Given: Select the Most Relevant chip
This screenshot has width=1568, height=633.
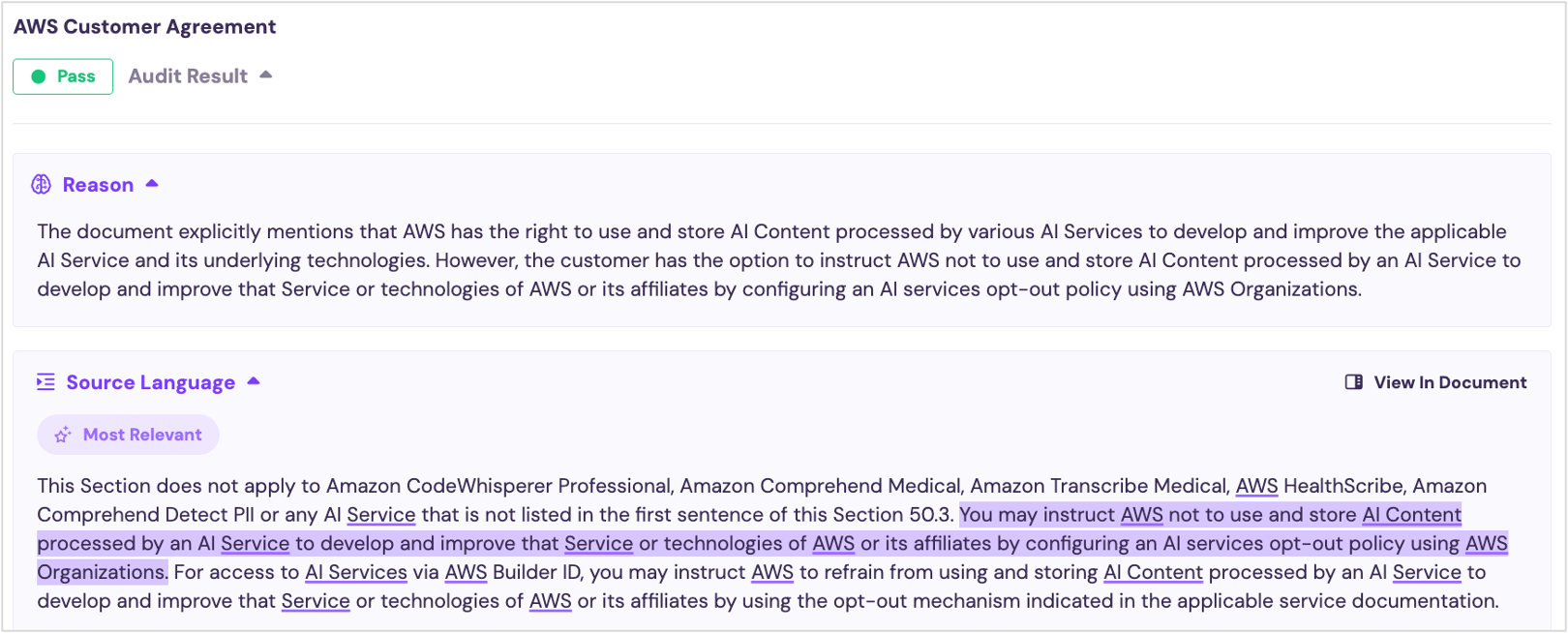Looking at the screenshot, I should (x=129, y=436).
